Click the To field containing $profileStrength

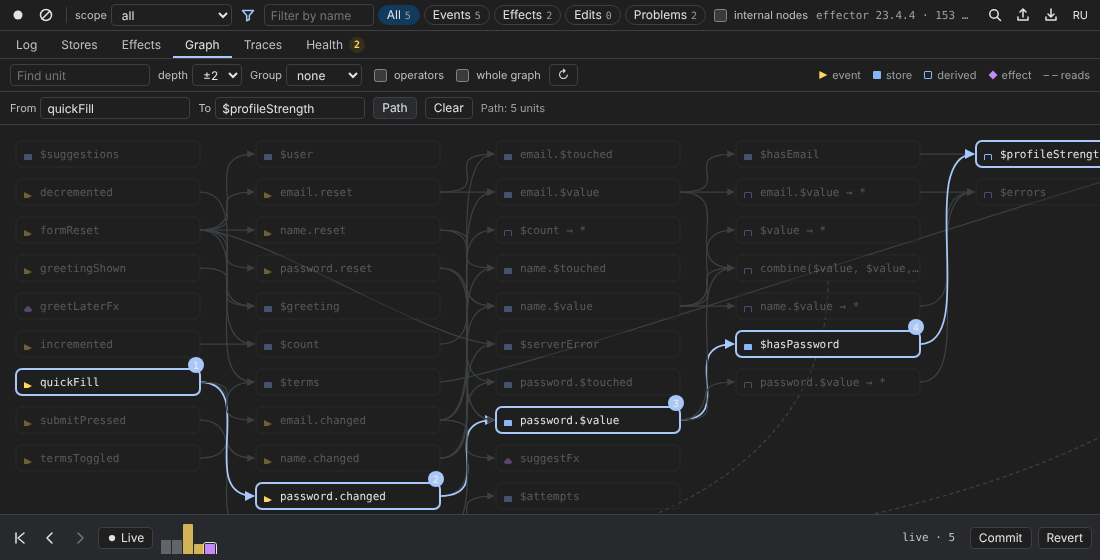pyautogui.click(x=290, y=108)
